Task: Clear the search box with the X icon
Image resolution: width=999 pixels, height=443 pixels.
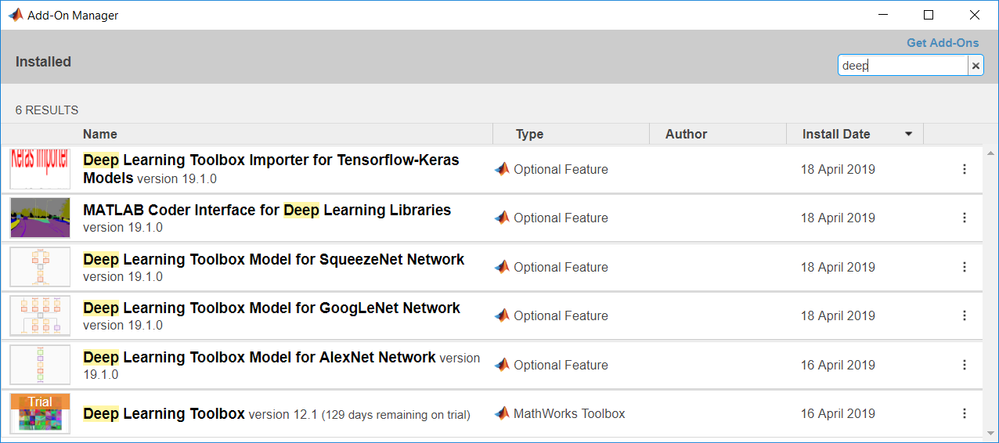Action: coord(975,66)
